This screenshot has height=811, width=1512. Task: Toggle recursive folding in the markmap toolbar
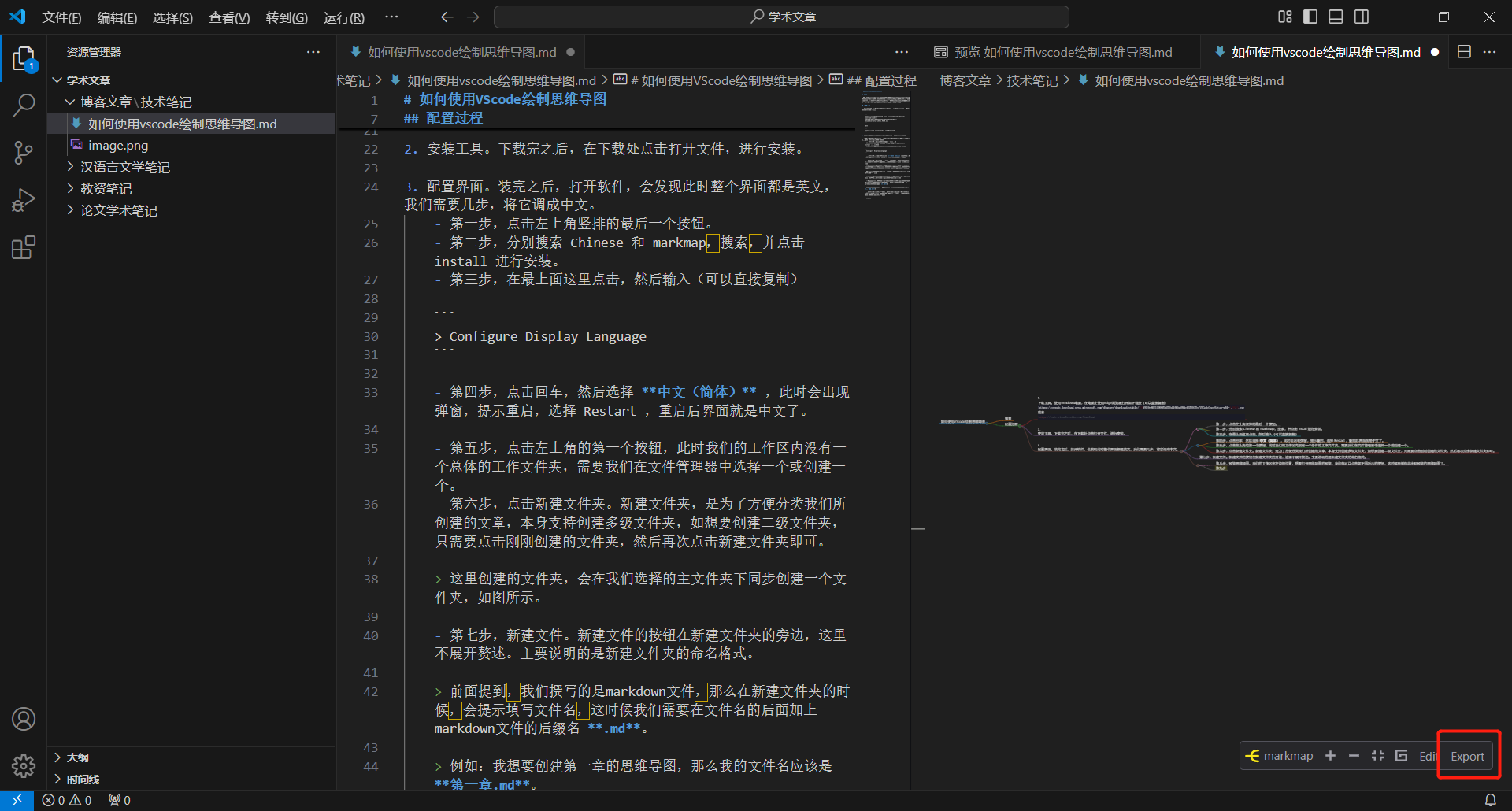pyautogui.click(x=1401, y=756)
